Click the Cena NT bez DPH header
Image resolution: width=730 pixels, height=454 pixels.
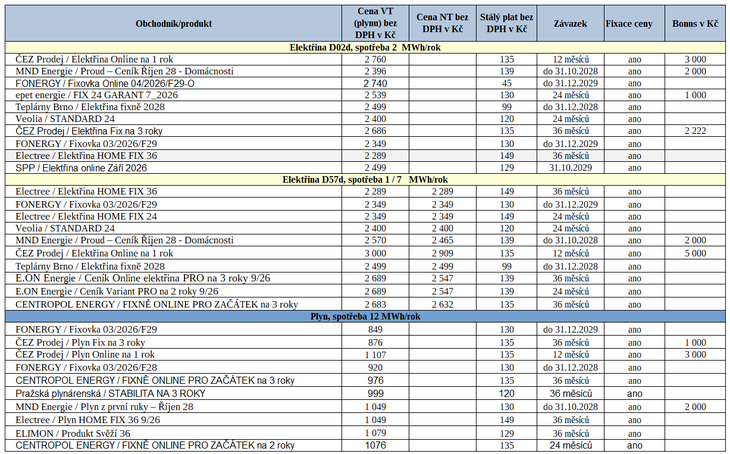(x=442, y=24)
